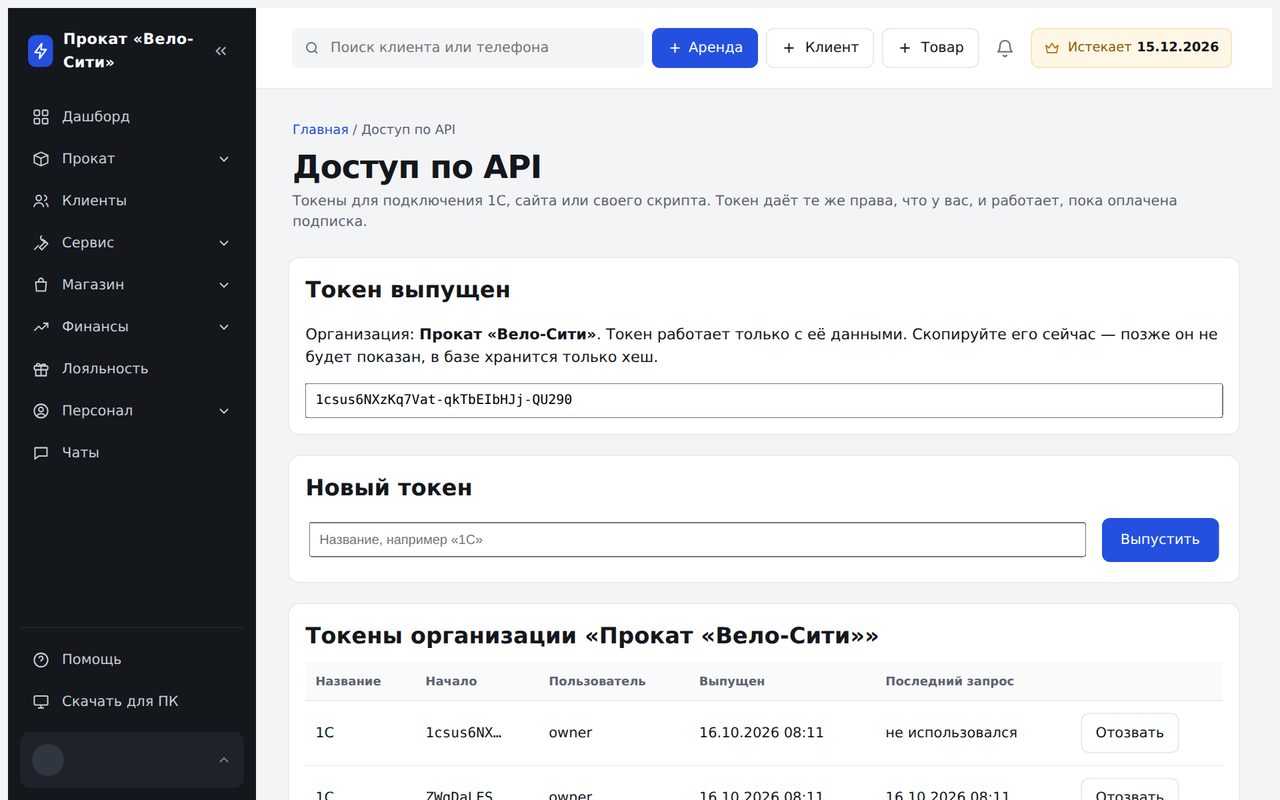Click the Финансы trend icon
The image size is (1280, 800).
[x=41, y=327]
